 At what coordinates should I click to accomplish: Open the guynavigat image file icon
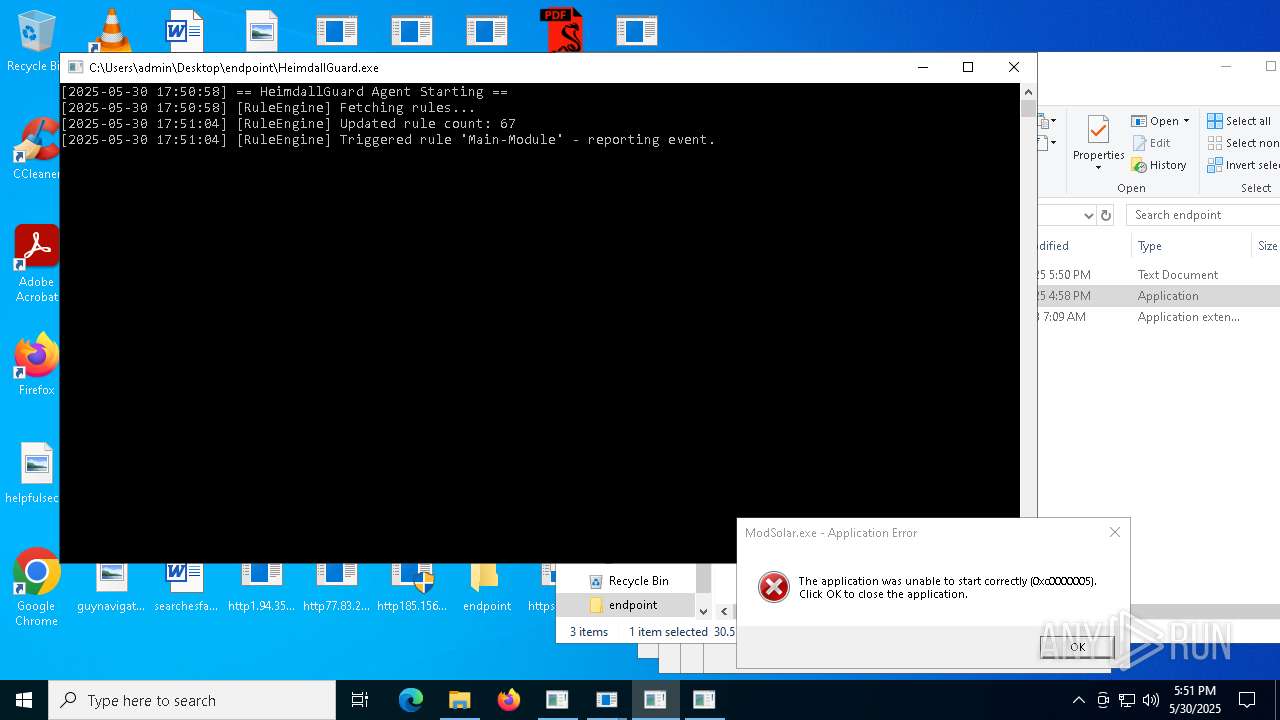pyautogui.click(x=111, y=588)
